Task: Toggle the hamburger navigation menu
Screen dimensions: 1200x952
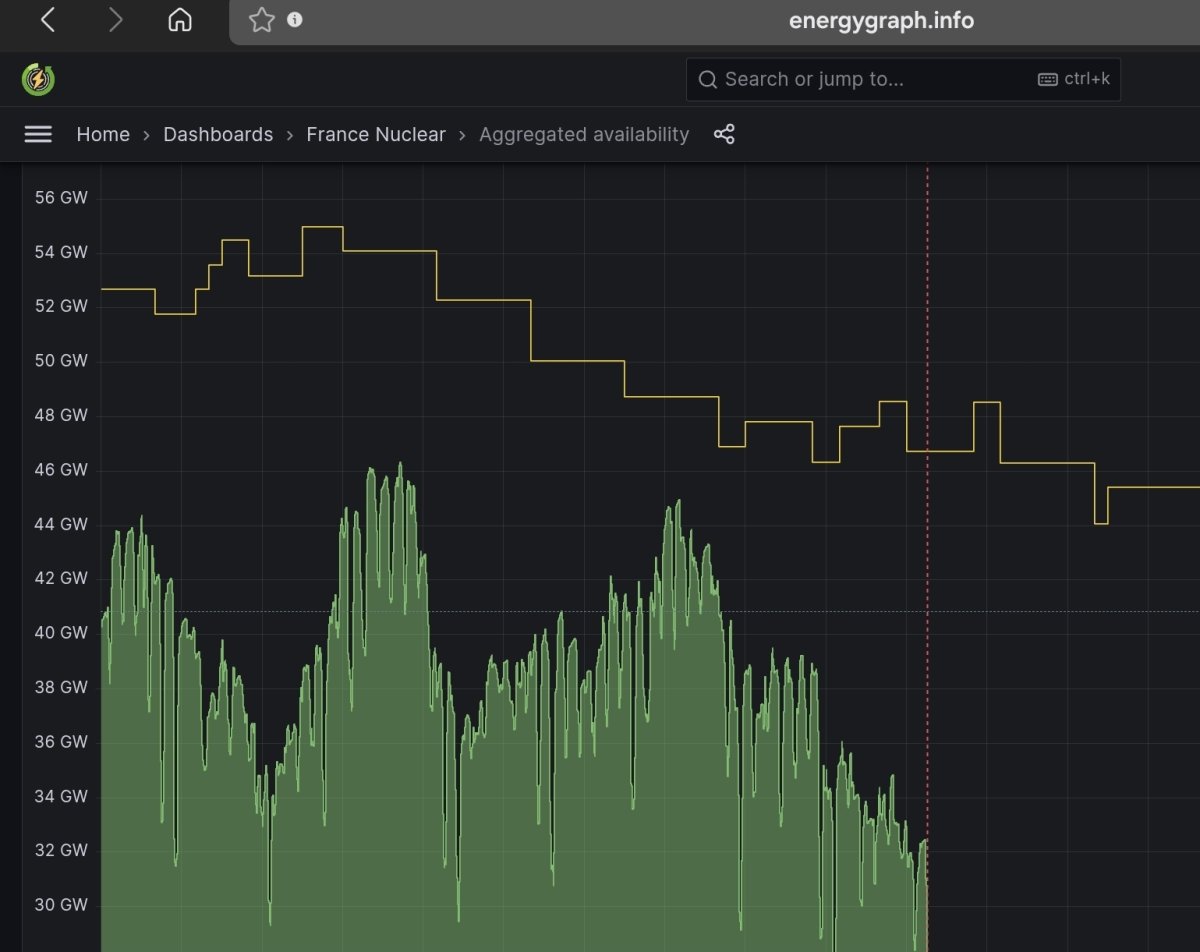Action: click(38, 134)
